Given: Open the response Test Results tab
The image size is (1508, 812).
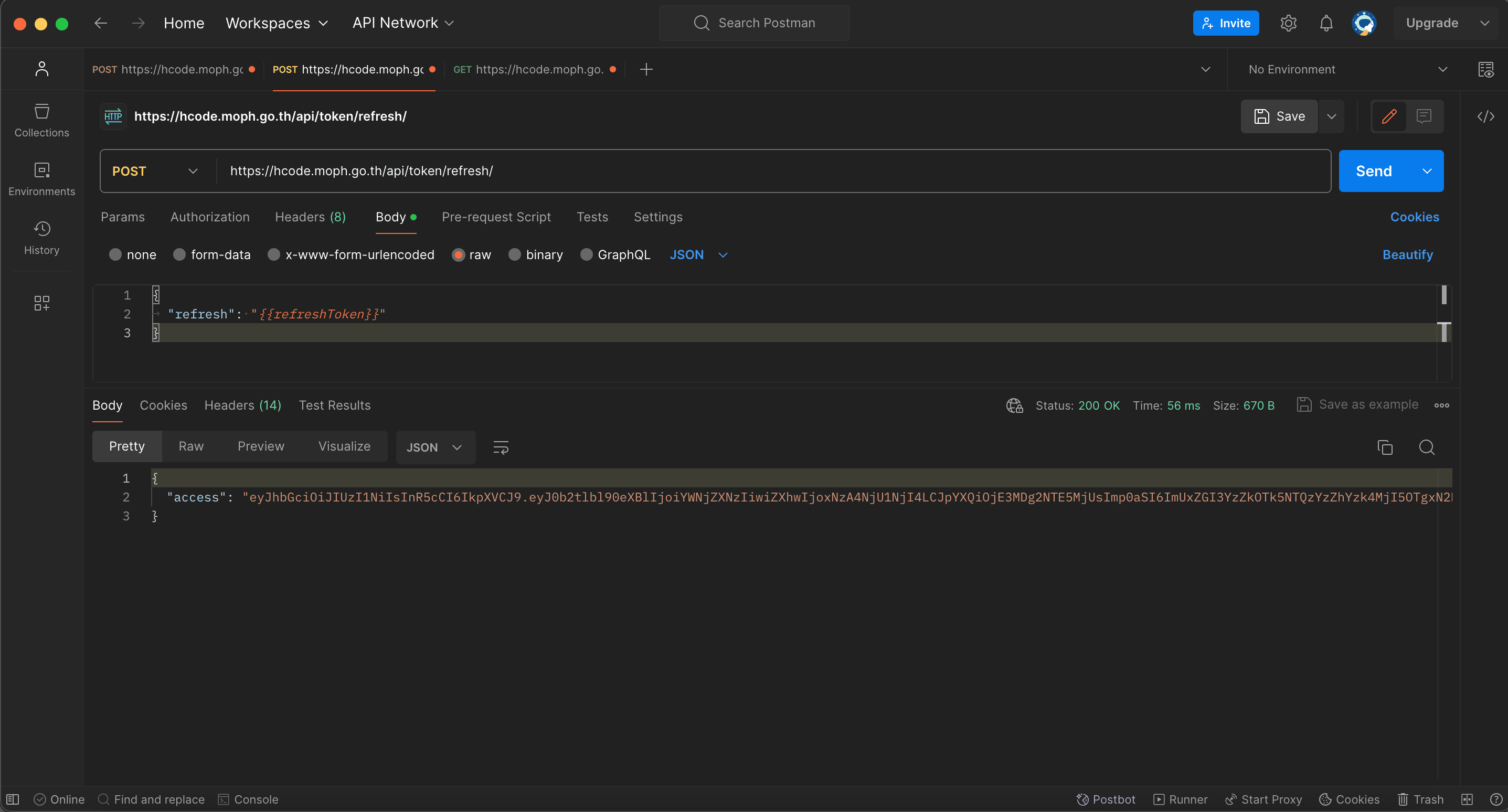Looking at the screenshot, I should 334,405.
